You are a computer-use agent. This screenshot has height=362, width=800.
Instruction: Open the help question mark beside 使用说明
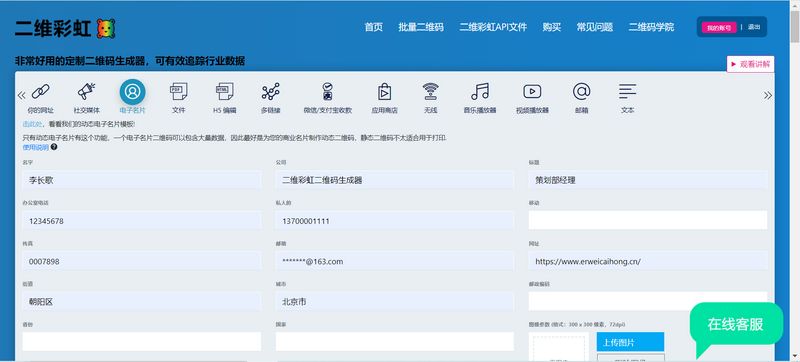(54, 147)
